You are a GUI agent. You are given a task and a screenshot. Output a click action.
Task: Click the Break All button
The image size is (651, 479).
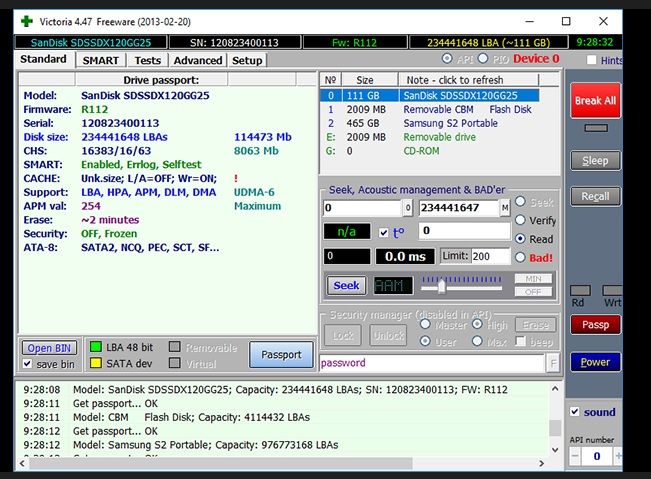595,100
